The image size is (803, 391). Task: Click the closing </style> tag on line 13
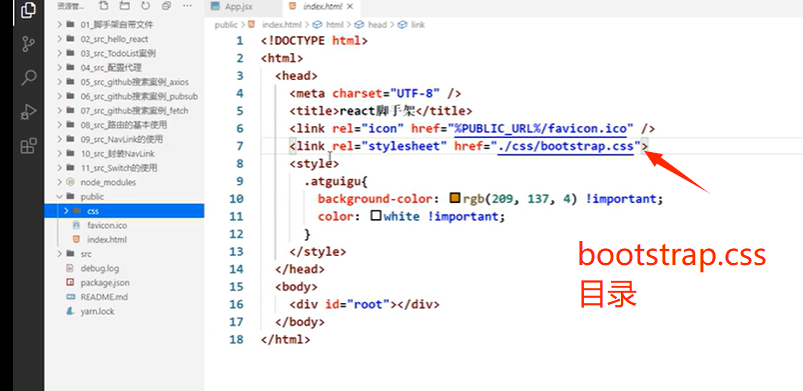coord(318,252)
